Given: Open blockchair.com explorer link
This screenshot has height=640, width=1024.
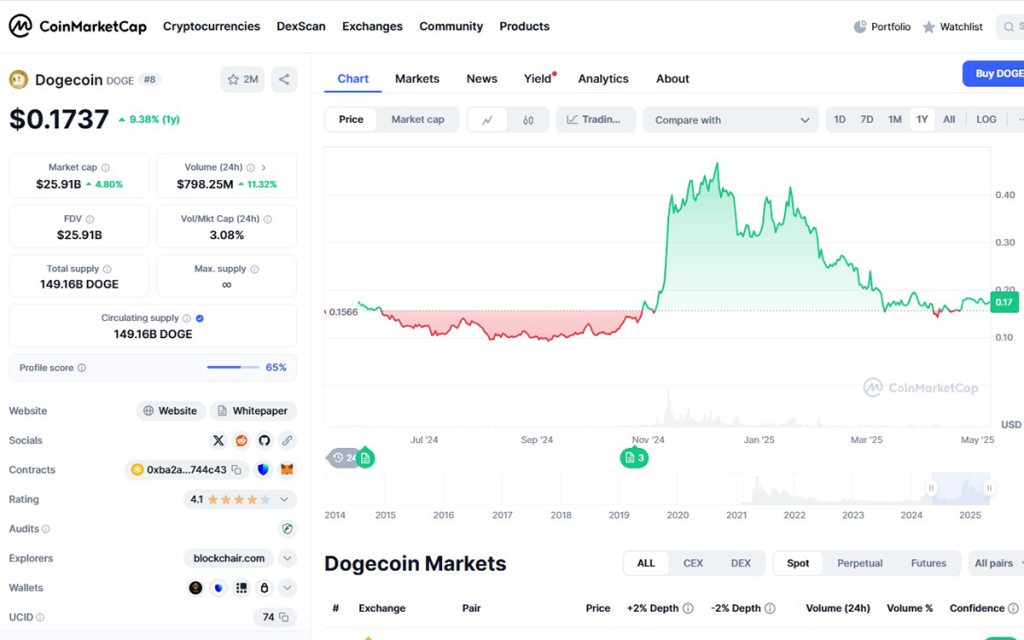Looking at the screenshot, I should pyautogui.click(x=229, y=558).
